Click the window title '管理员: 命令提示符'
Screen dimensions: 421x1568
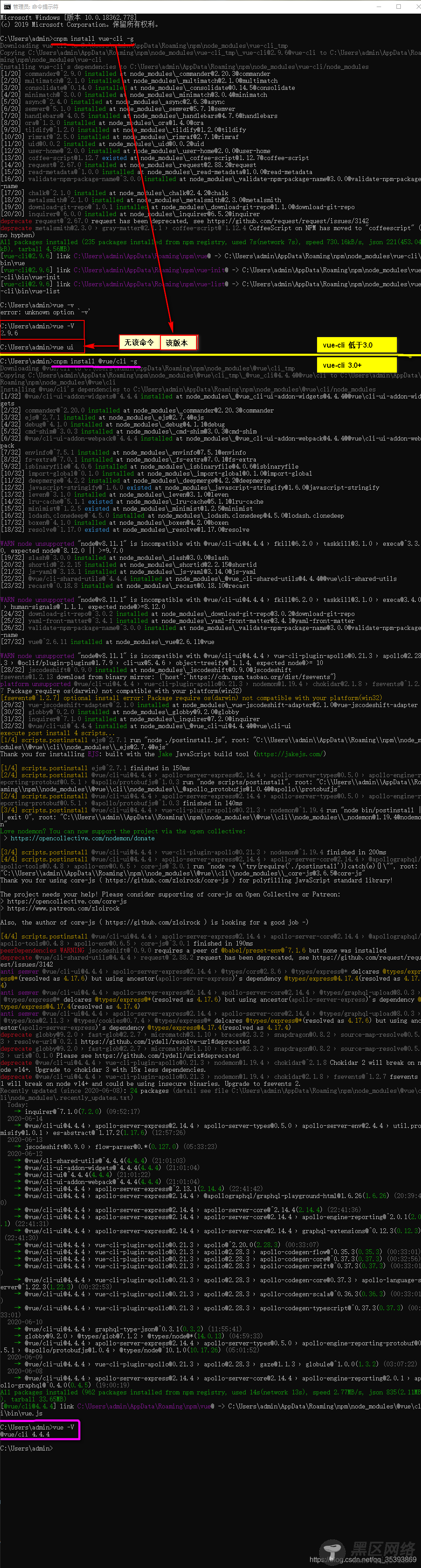[36, 7]
